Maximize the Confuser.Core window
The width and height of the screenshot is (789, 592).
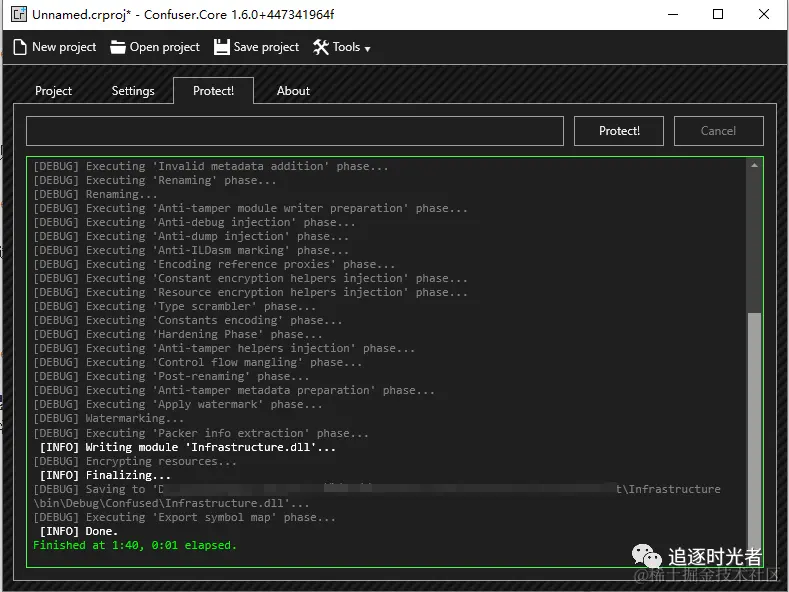pyautogui.click(x=718, y=14)
